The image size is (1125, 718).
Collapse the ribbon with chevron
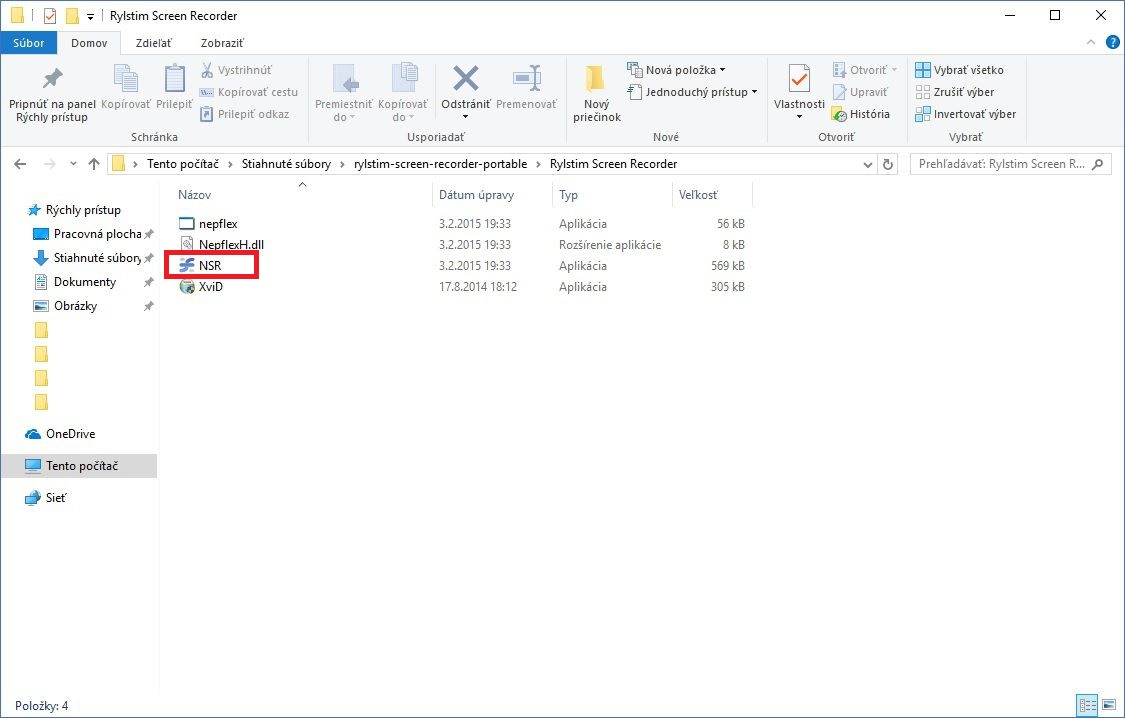point(1091,42)
